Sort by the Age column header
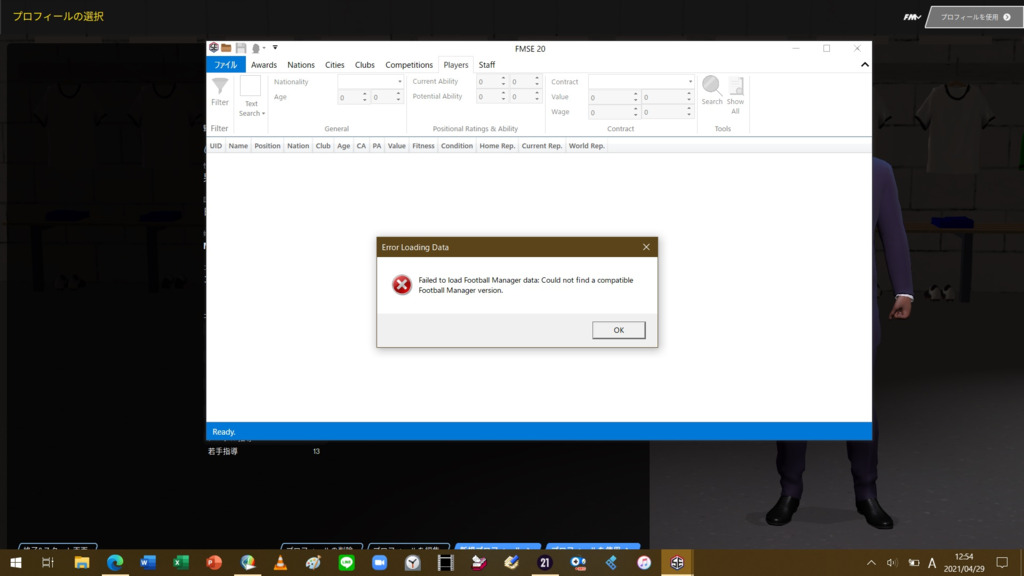 pos(344,146)
